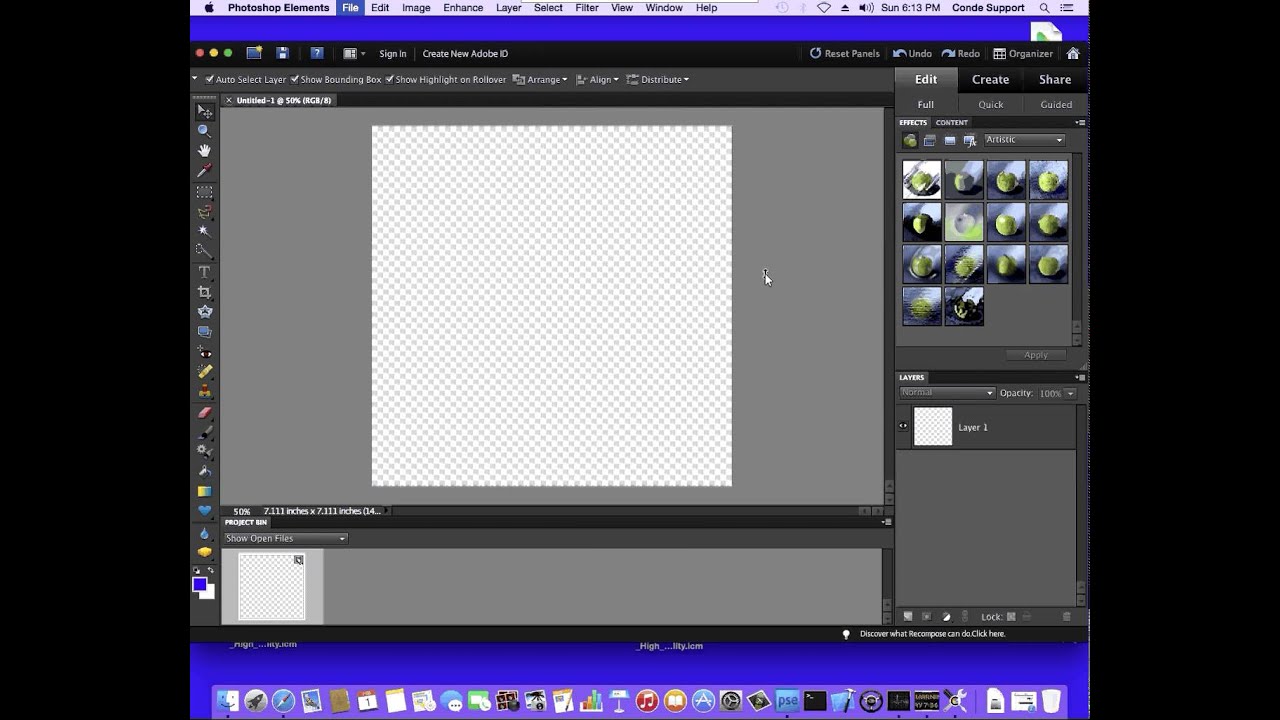The width and height of the screenshot is (1280, 720).
Task: Open the Normal blend mode dropdown
Action: 947,393
